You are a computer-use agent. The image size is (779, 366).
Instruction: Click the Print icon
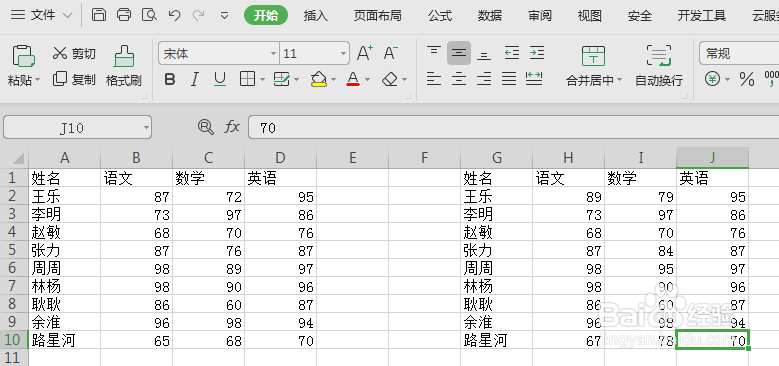point(124,15)
